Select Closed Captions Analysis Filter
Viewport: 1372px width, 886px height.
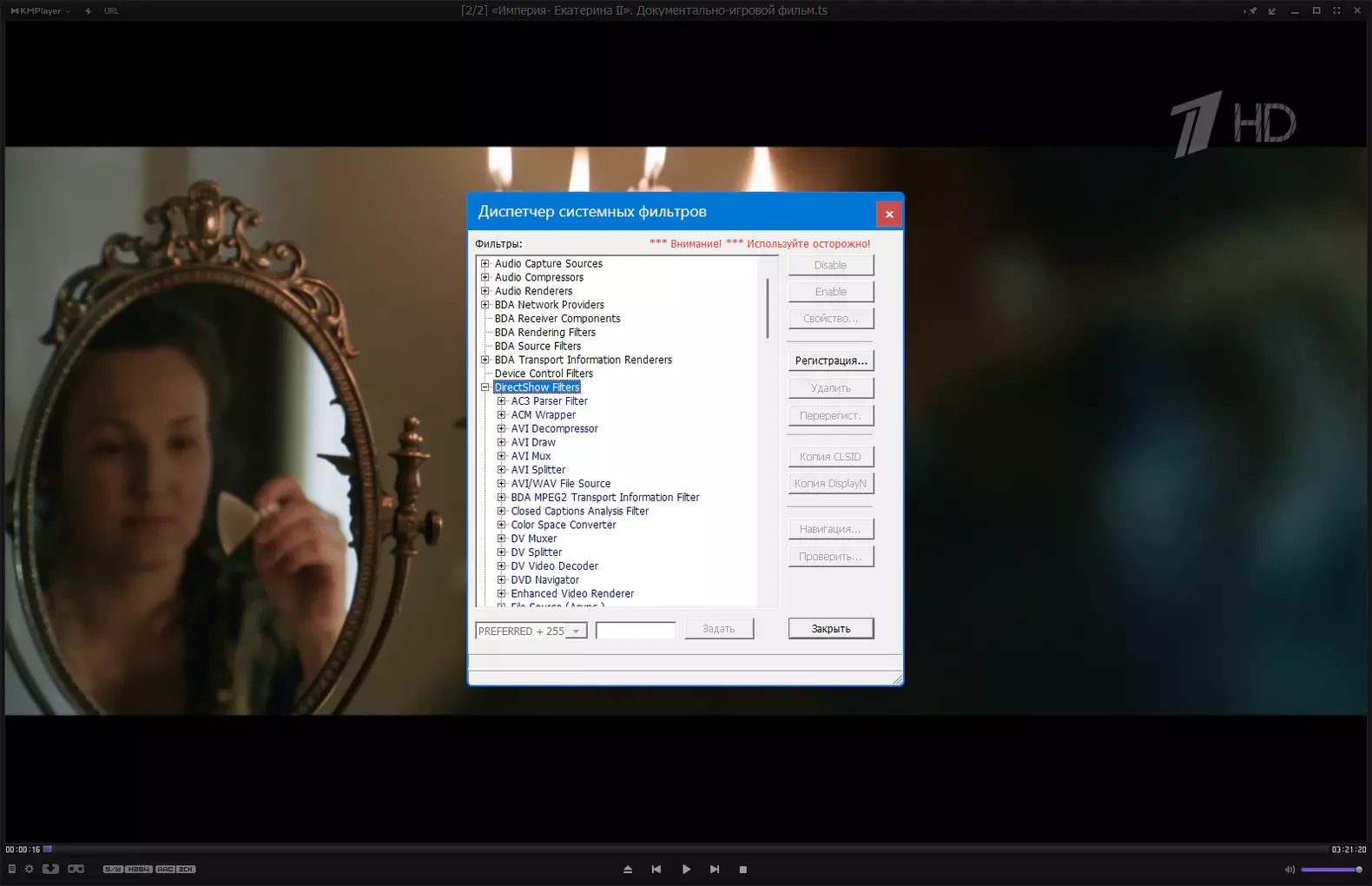click(x=580, y=511)
